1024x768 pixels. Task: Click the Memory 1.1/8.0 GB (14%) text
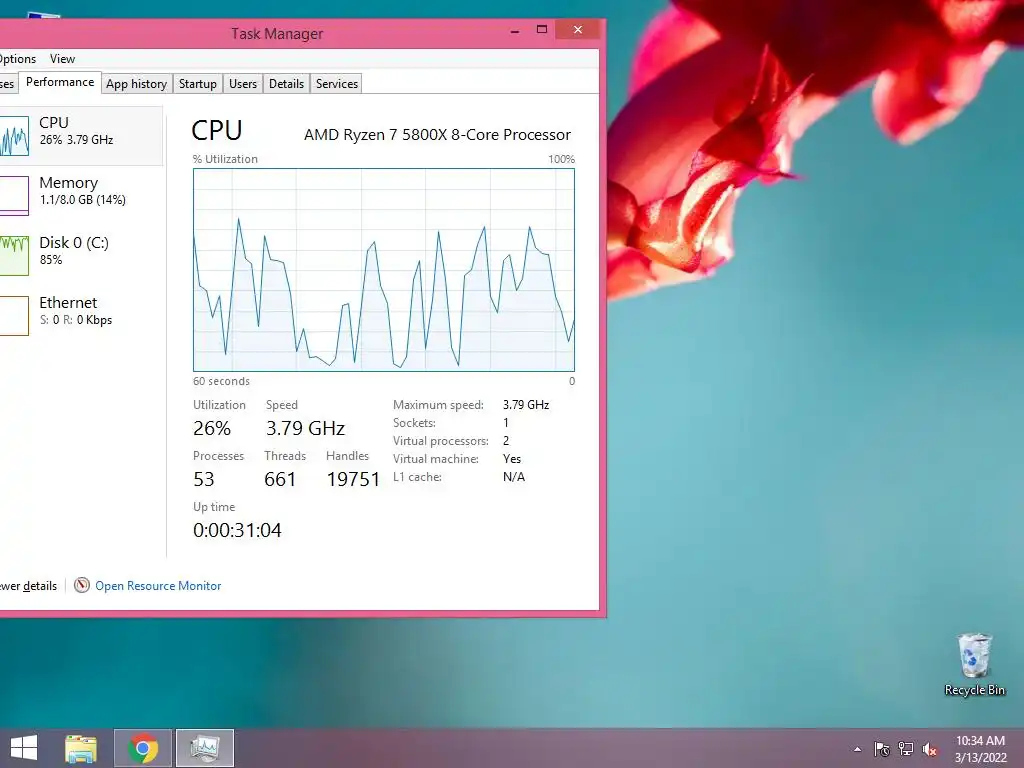(83, 200)
